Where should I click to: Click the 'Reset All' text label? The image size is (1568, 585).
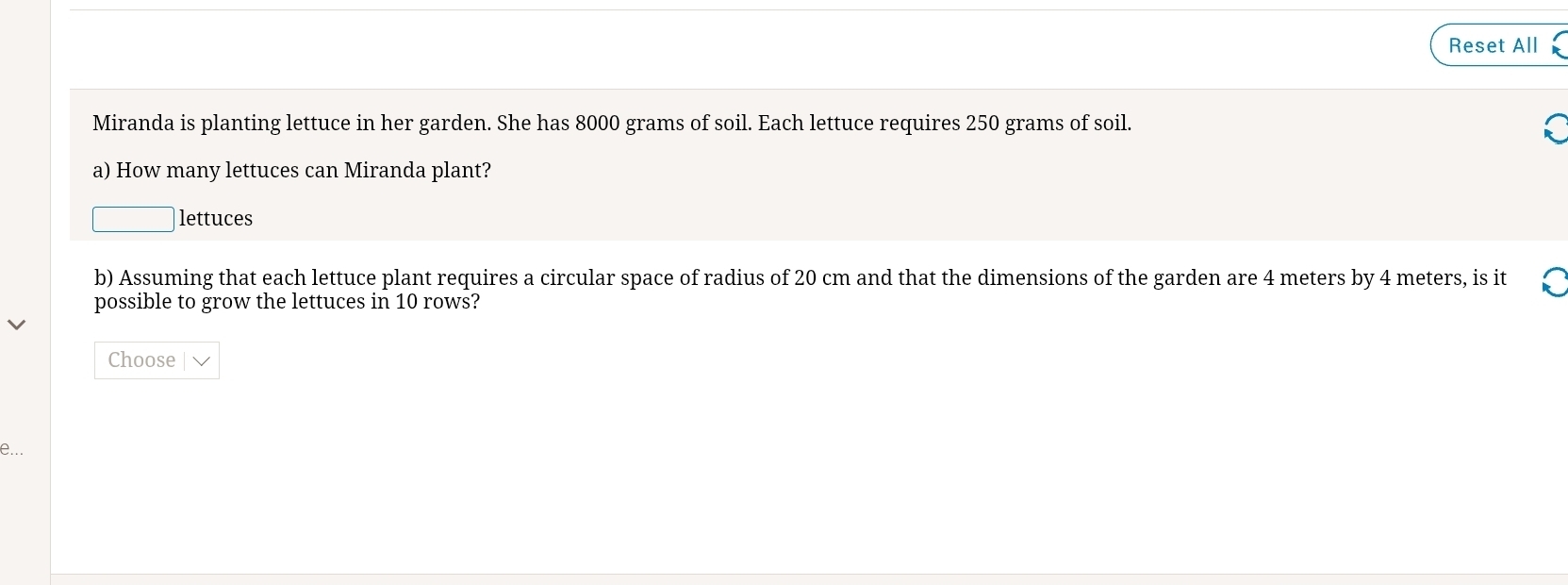(x=1493, y=45)
